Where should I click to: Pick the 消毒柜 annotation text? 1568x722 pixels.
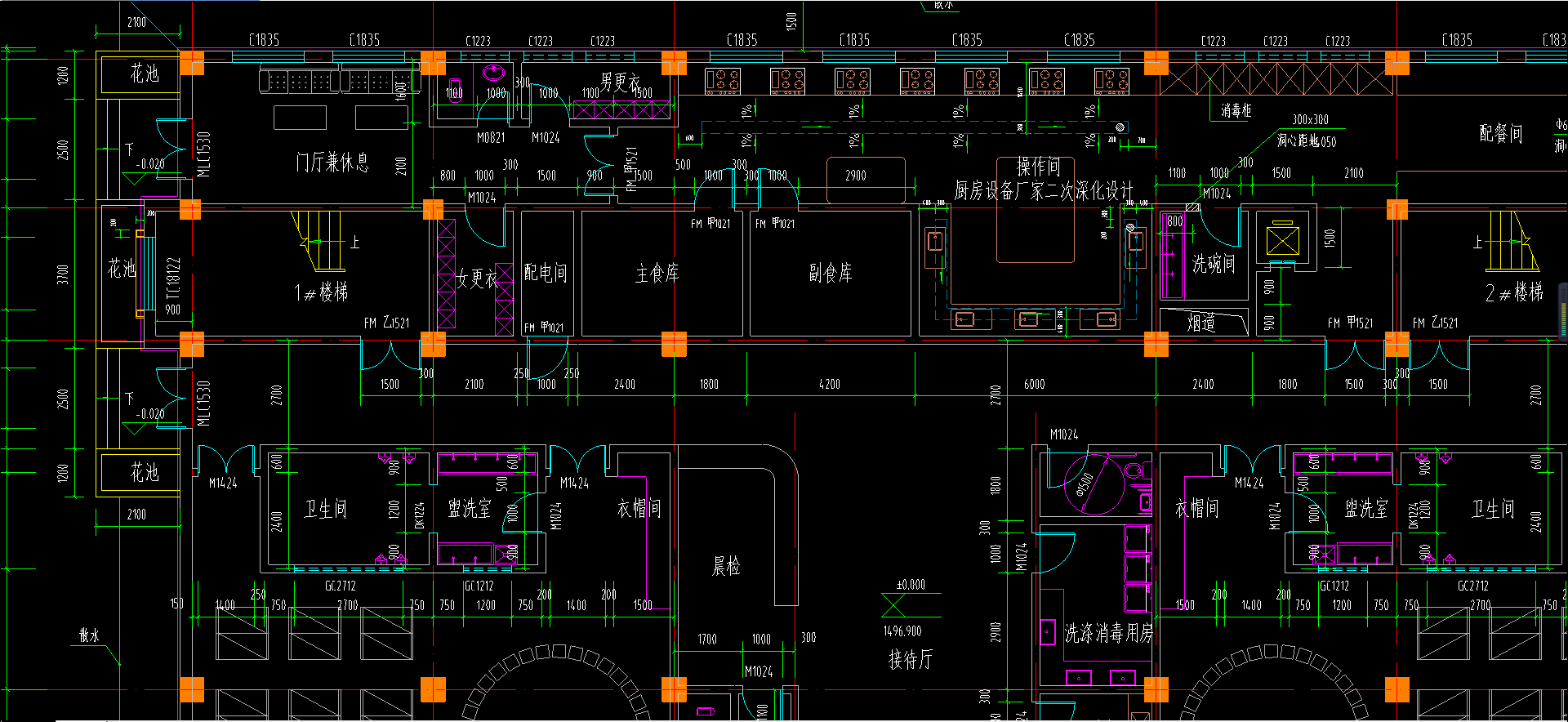[1236, 110]
